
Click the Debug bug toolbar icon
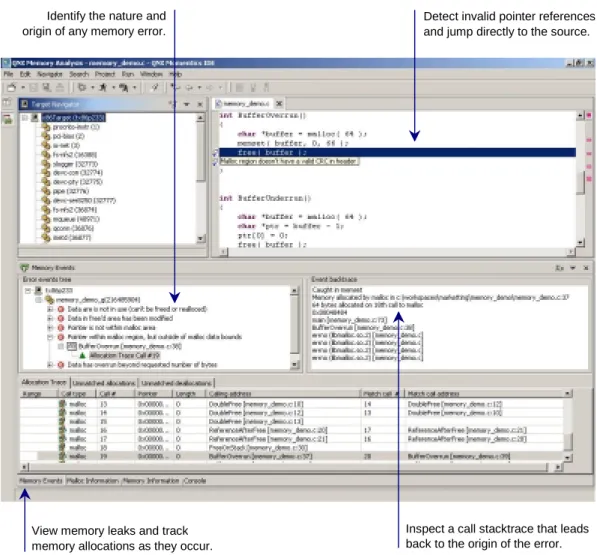click(81, 88)
